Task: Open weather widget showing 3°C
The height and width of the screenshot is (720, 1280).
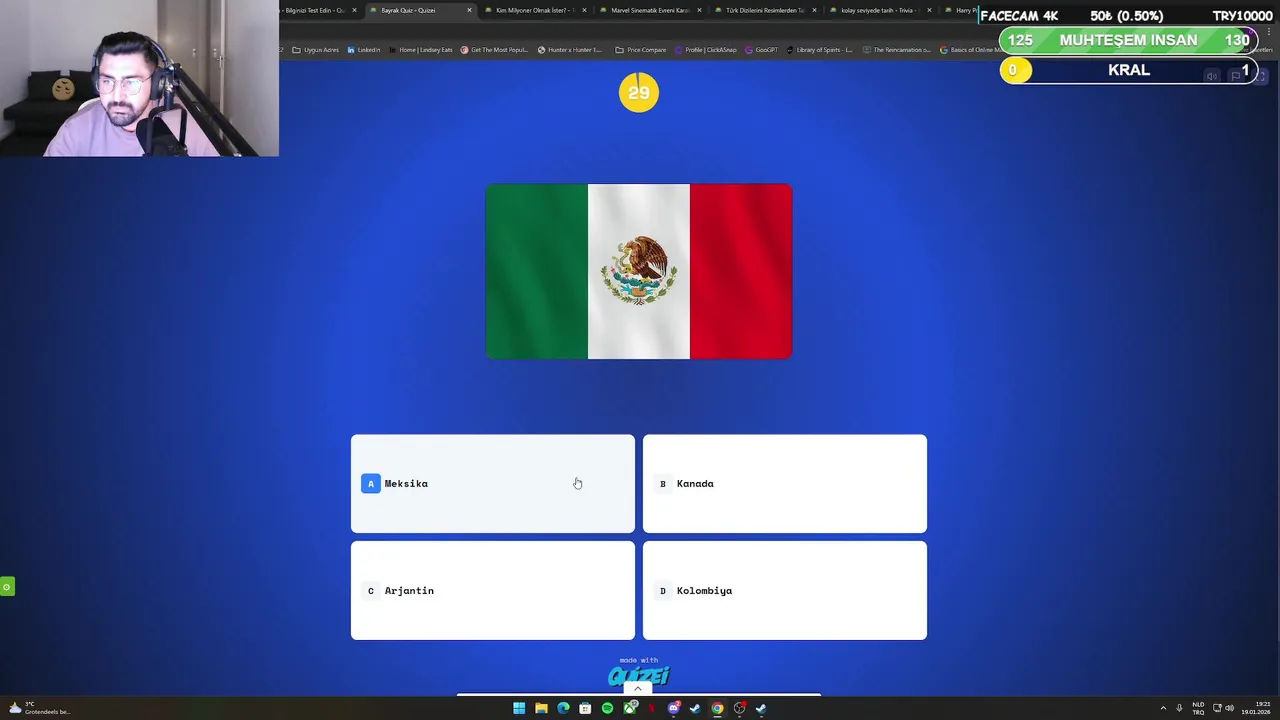Action: [38, 708]
